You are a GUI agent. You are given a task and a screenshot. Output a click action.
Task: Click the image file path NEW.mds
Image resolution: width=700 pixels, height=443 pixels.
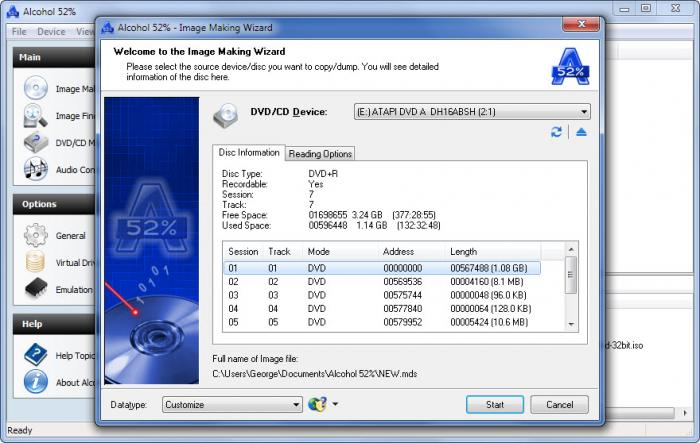click(x=315, y=374)
